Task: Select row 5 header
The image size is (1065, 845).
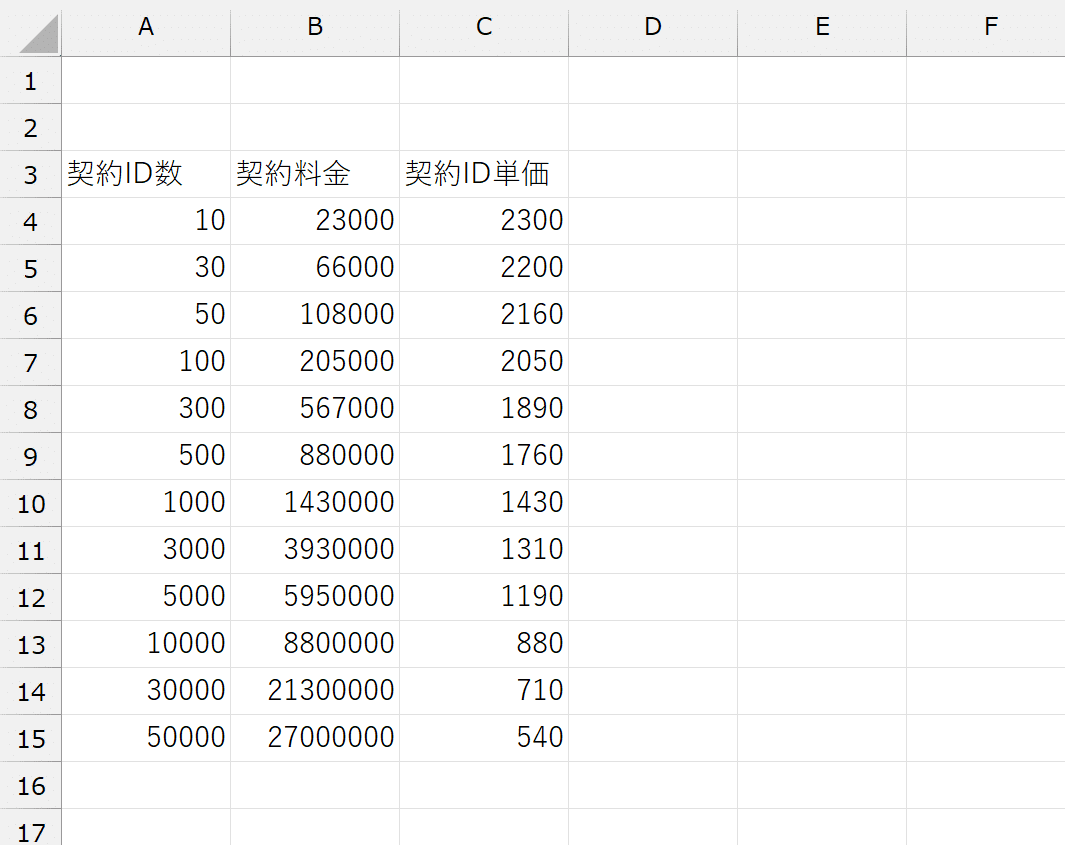Action: (31, 268)
